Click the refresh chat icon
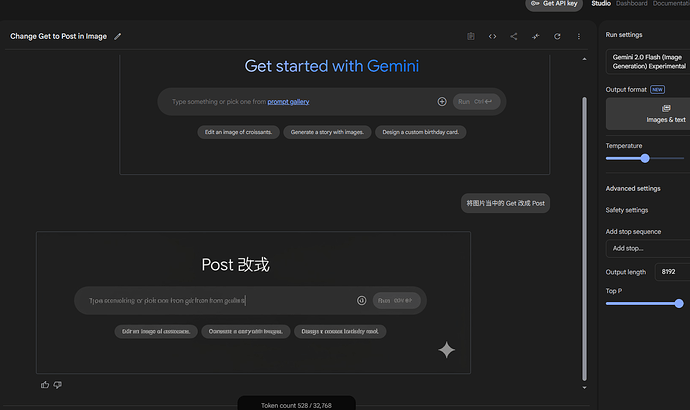 pos(557,37)
